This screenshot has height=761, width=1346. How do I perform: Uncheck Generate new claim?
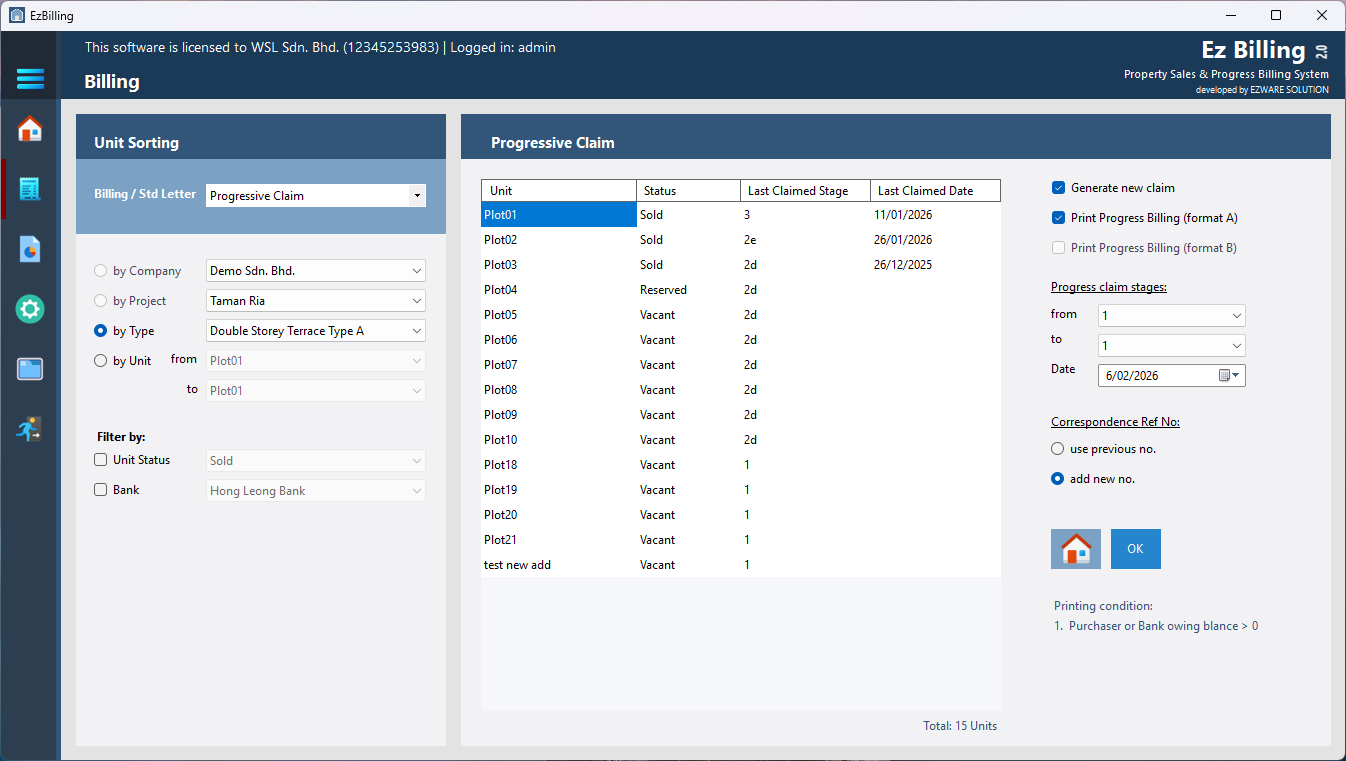pos(1058,188)
